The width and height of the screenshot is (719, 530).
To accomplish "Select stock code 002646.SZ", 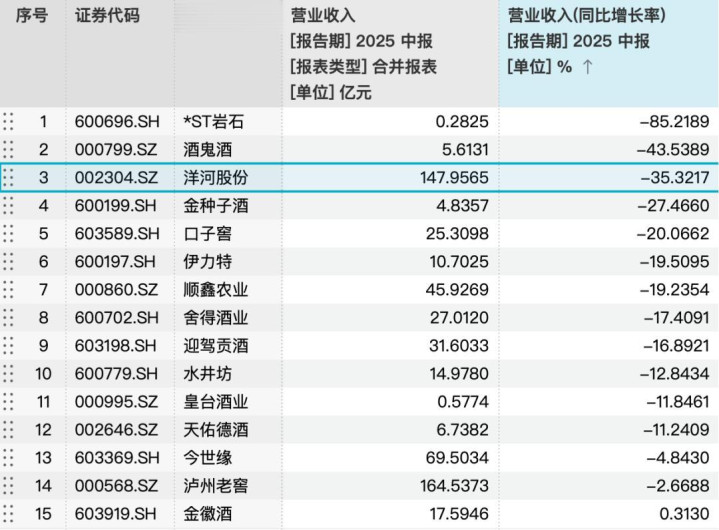I will click(116, 430).
